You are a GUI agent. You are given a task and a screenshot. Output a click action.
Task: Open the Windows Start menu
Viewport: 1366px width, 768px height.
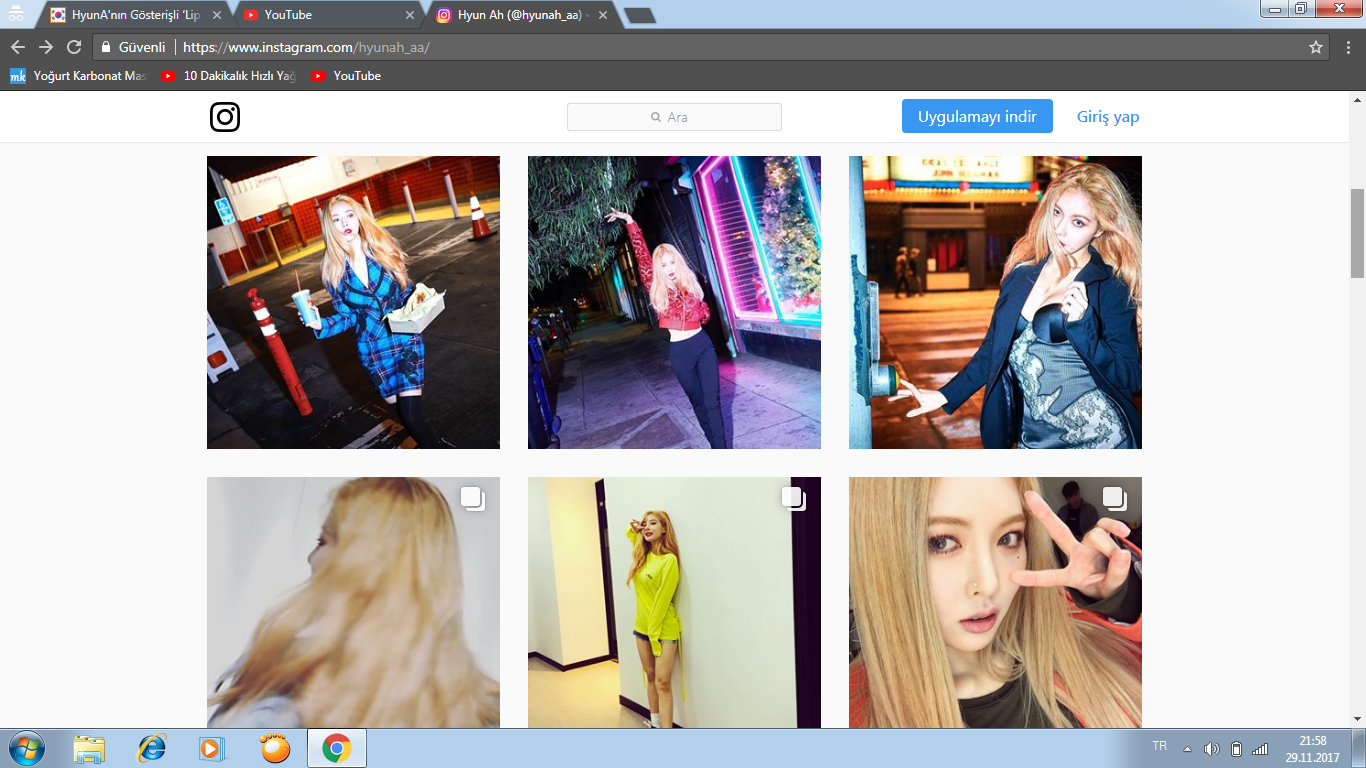click(26, 748)
